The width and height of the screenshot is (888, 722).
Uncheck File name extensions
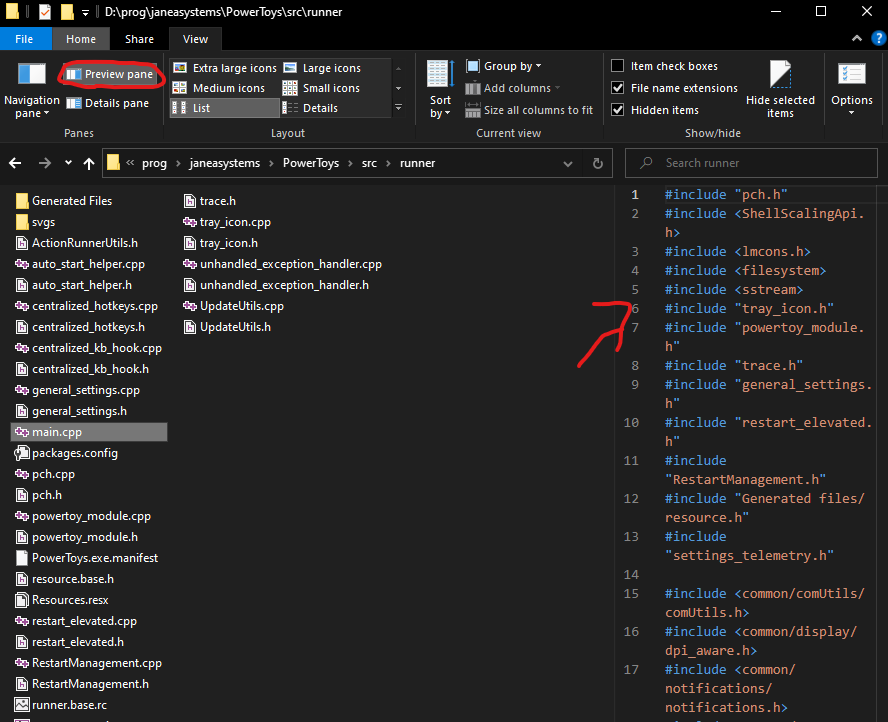click(617, 88)
